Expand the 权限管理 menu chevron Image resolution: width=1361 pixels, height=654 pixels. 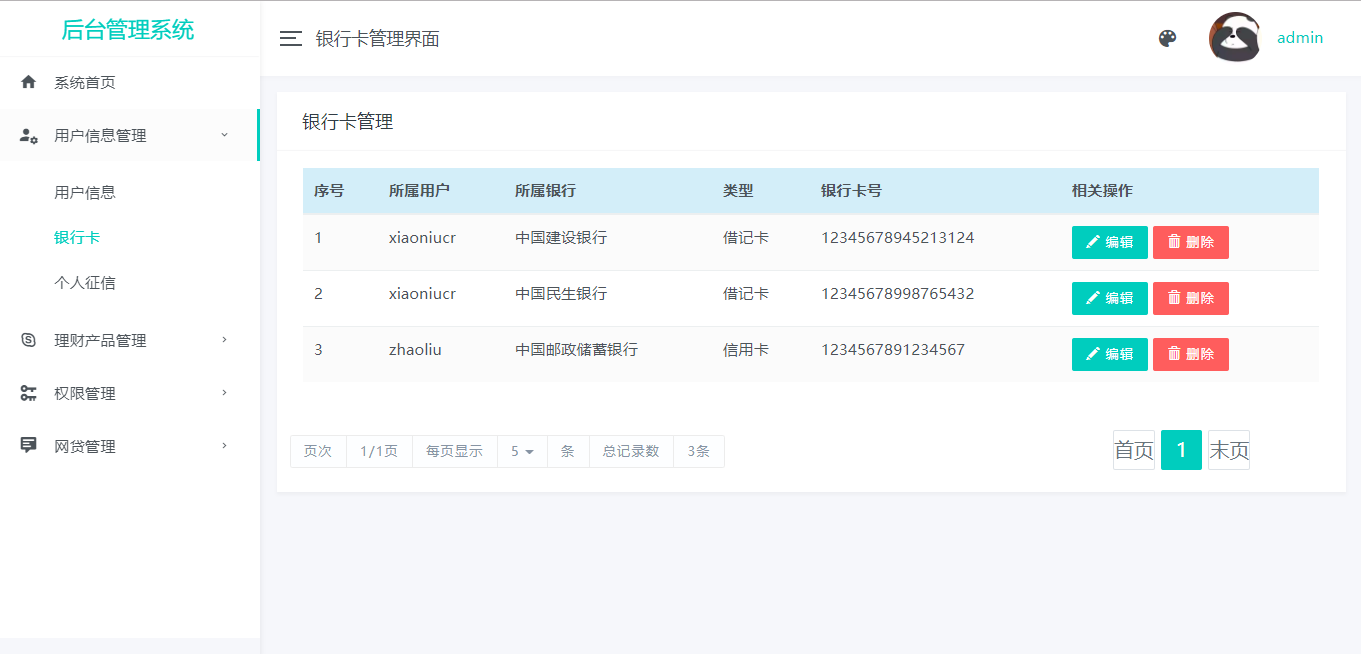tap(224, 392)
